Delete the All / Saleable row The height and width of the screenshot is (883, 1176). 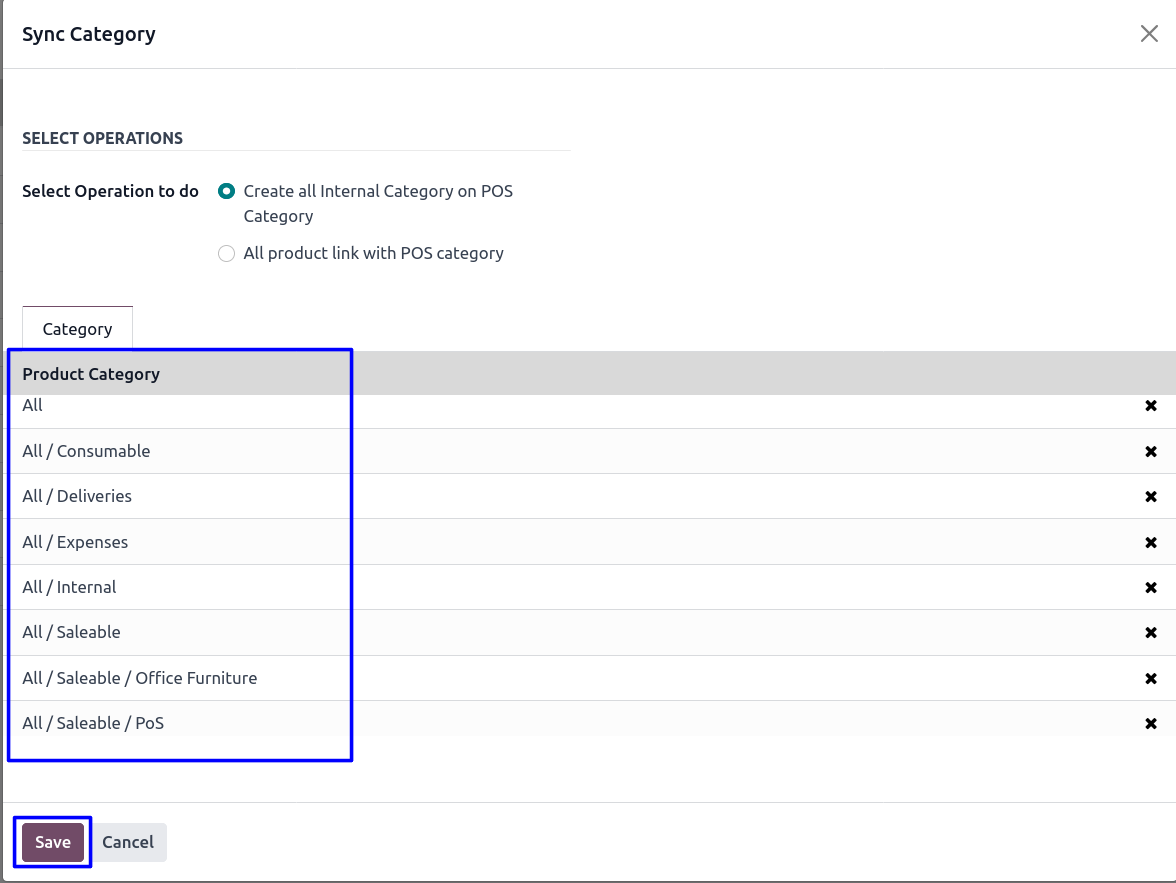point(1150,633)
